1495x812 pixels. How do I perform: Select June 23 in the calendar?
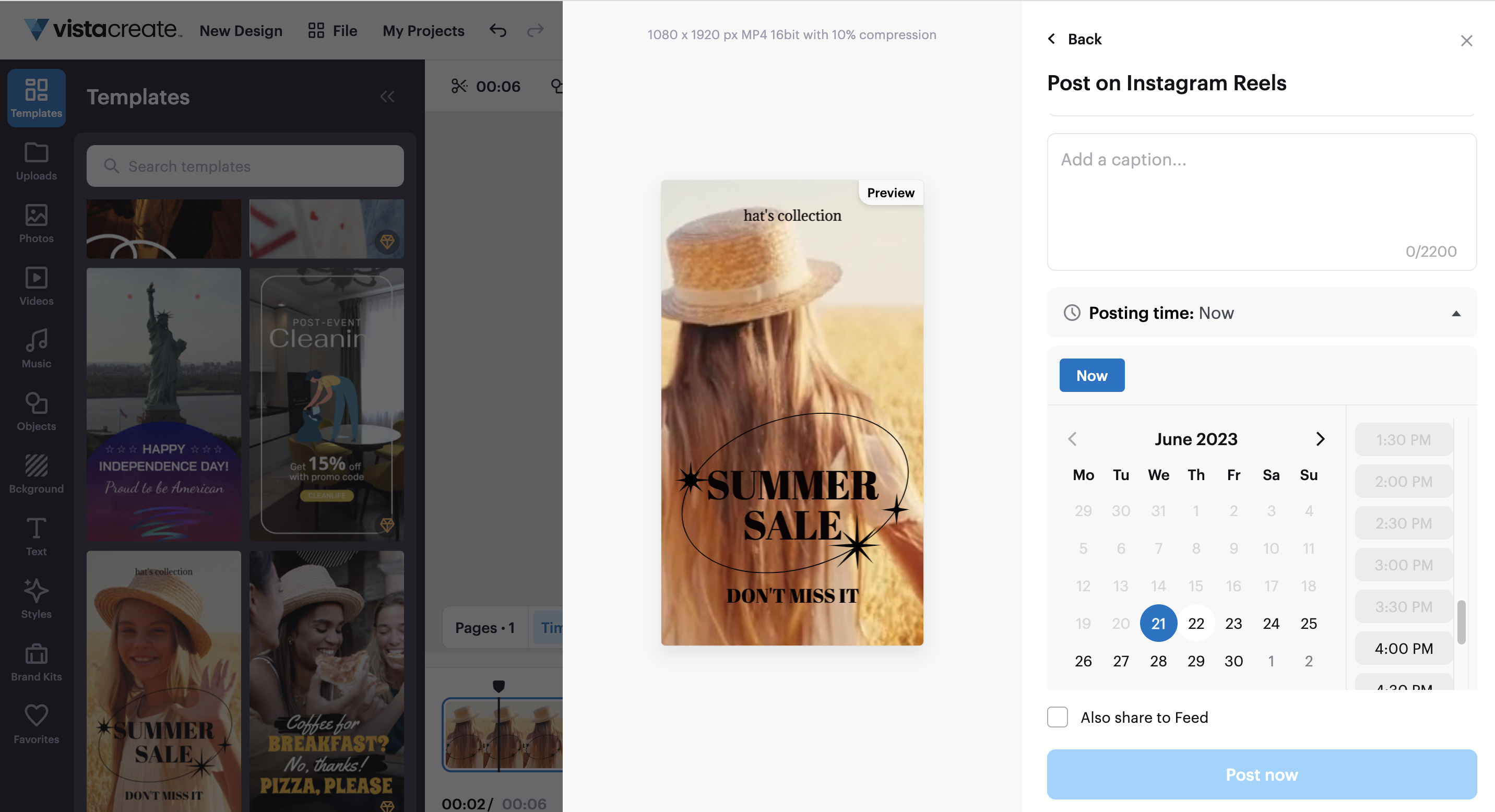pyautogui.click(x=1234, y=624)
